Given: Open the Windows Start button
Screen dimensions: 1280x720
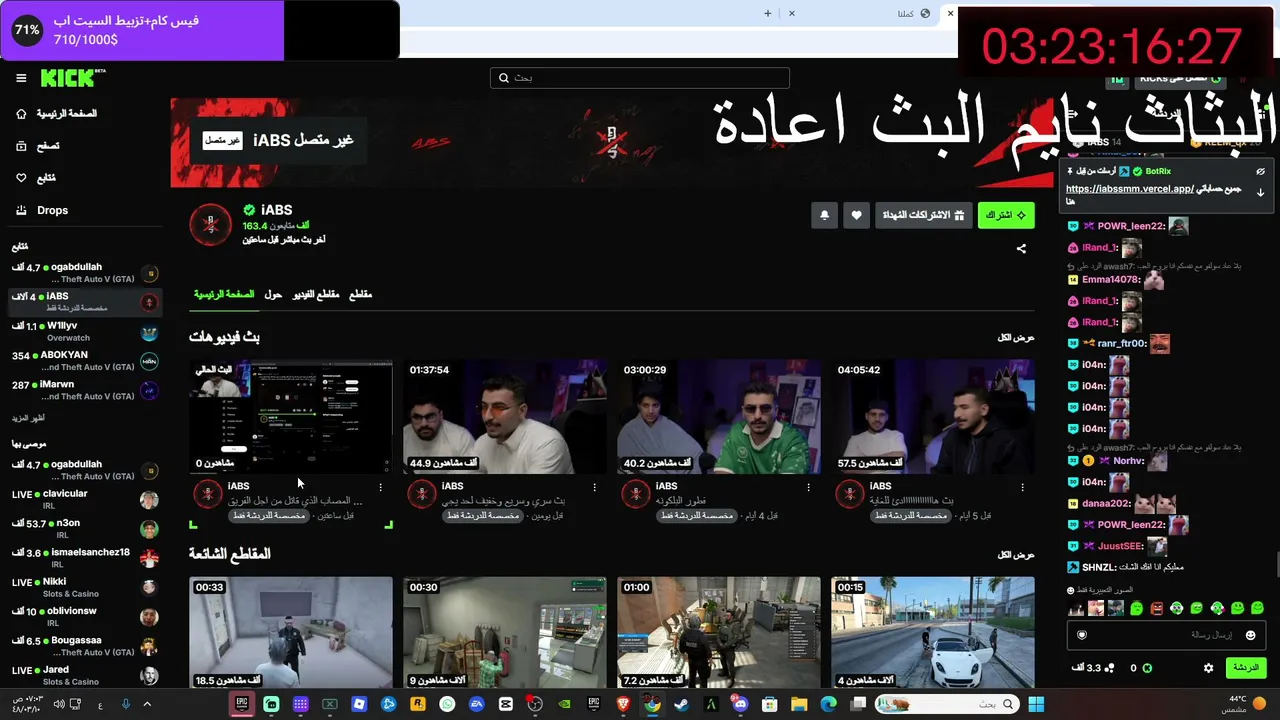Looking at the screenshot, I should pyautogui.click(x=1036, y=704).
